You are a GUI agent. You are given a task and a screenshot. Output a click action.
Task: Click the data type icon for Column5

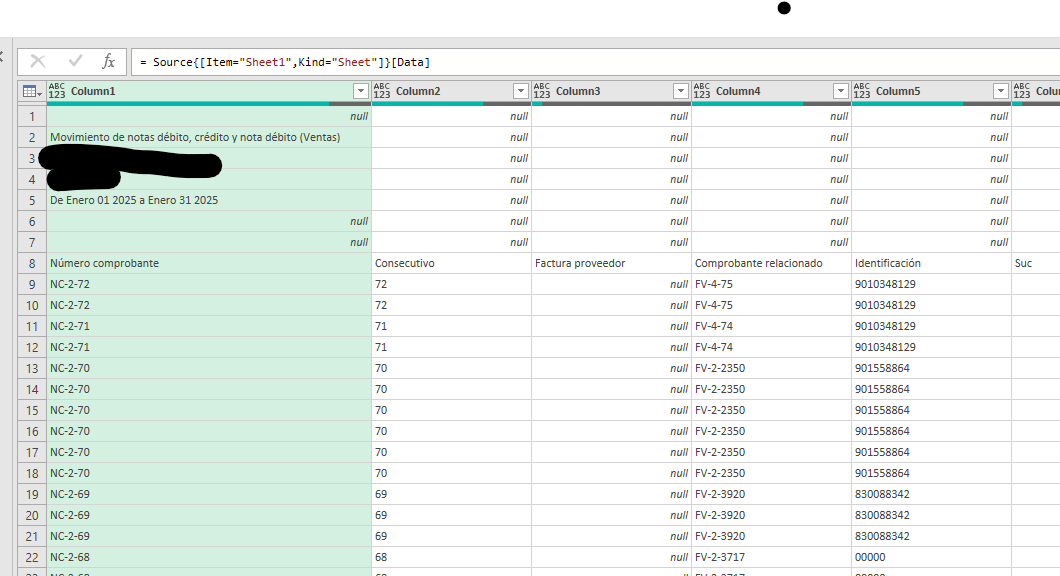point(861,91)
